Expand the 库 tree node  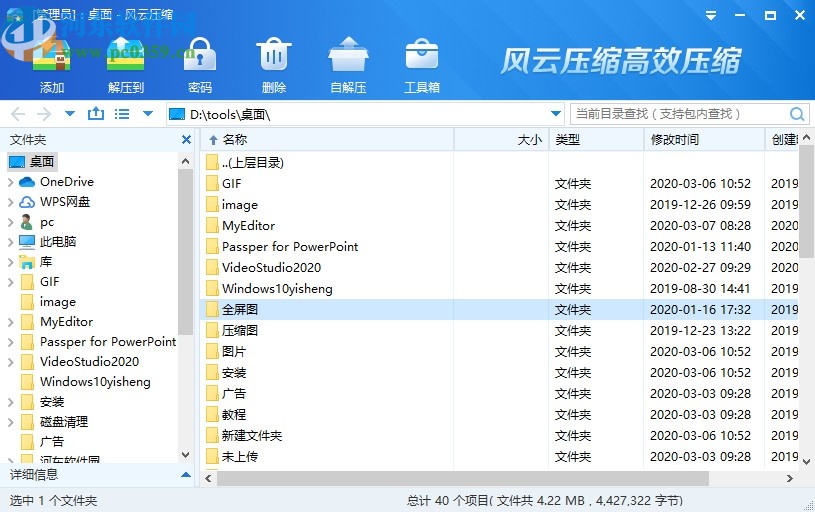coord(10,262)
